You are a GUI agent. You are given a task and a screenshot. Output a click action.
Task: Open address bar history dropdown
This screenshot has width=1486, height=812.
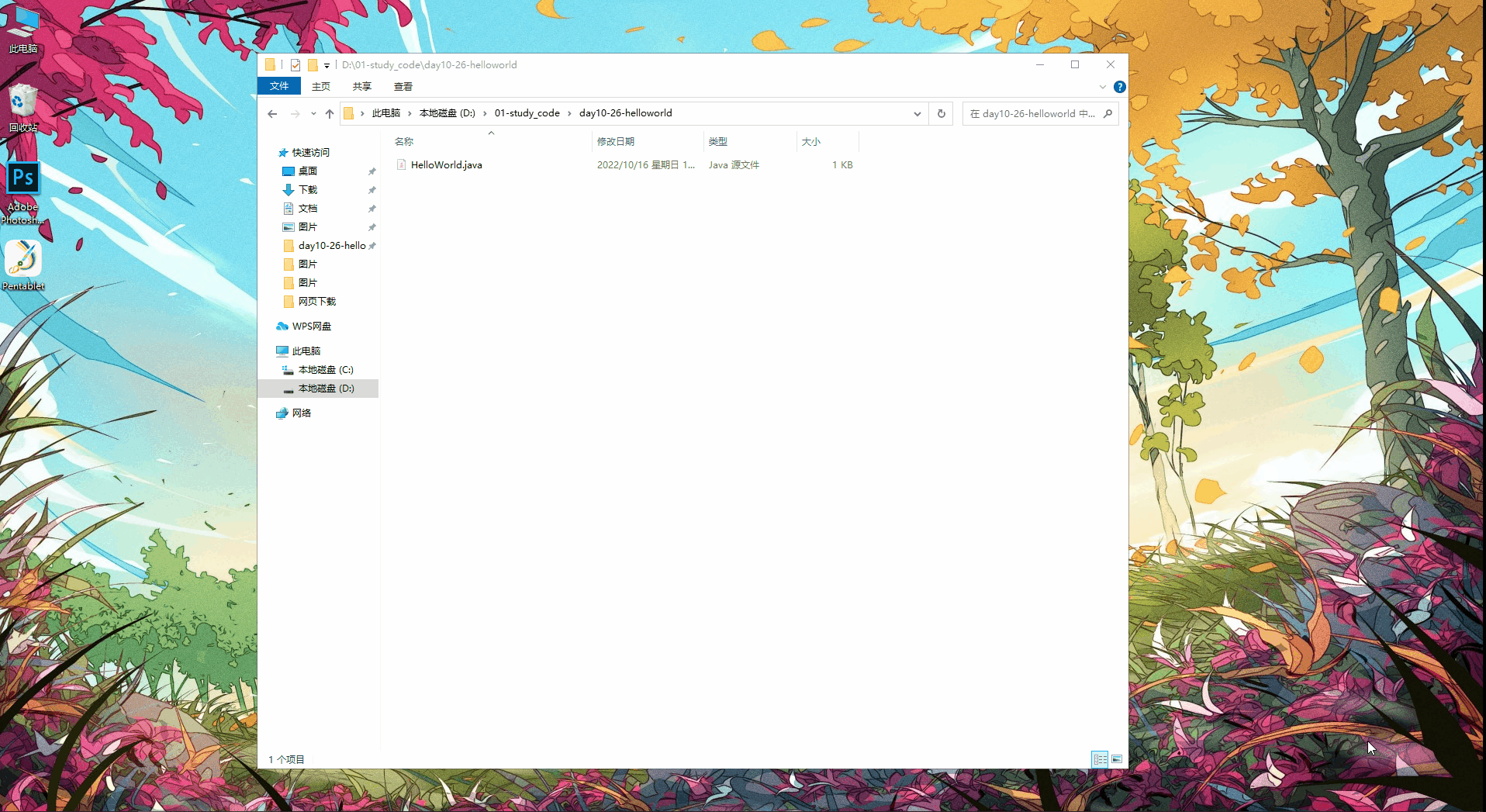click(918, 113)
